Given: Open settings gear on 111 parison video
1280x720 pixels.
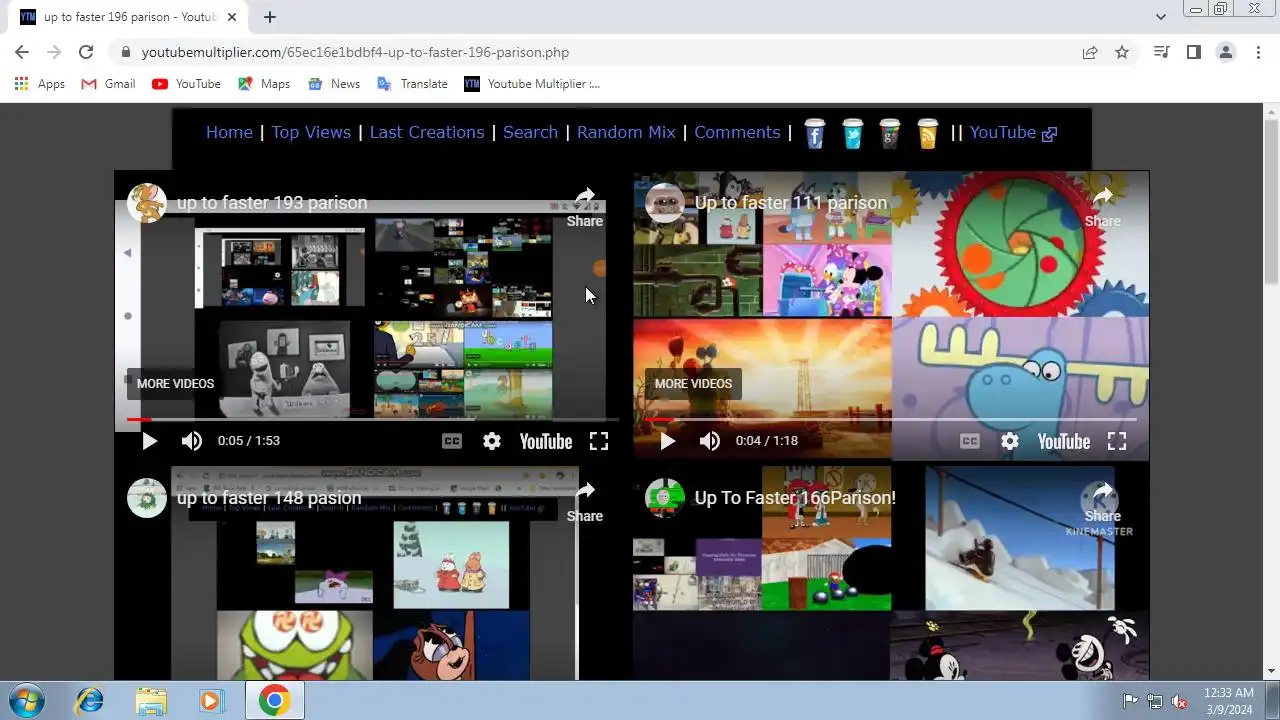Looking at the screenshot, I should coord(1010,441).
